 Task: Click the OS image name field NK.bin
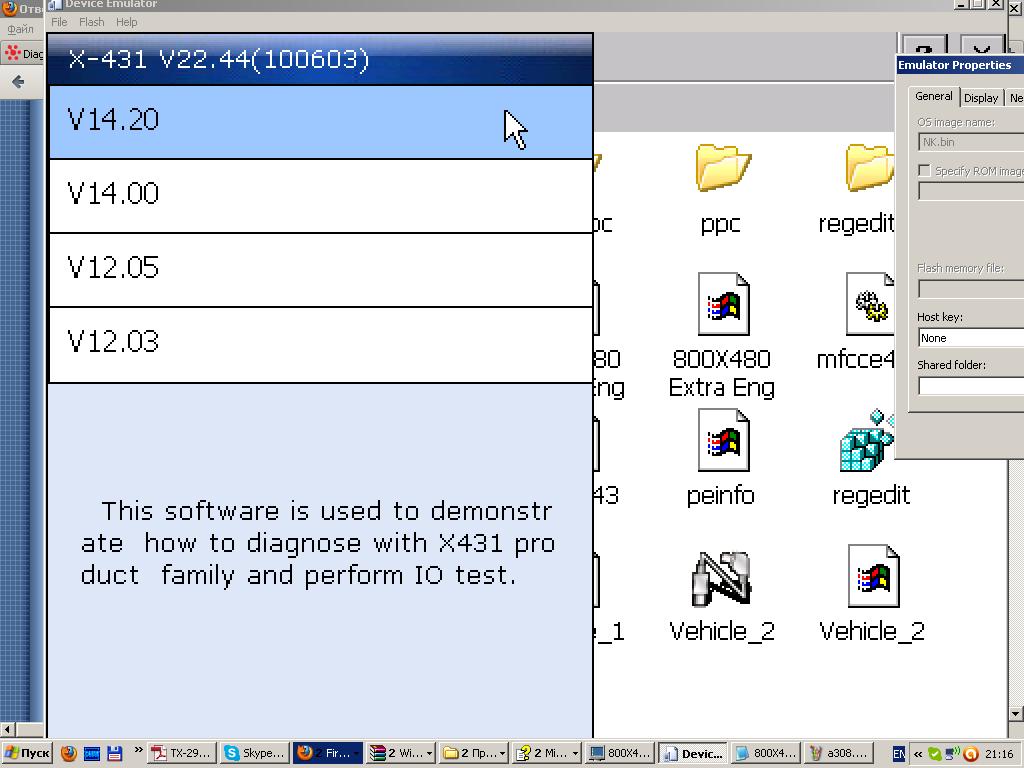(971, 142)
